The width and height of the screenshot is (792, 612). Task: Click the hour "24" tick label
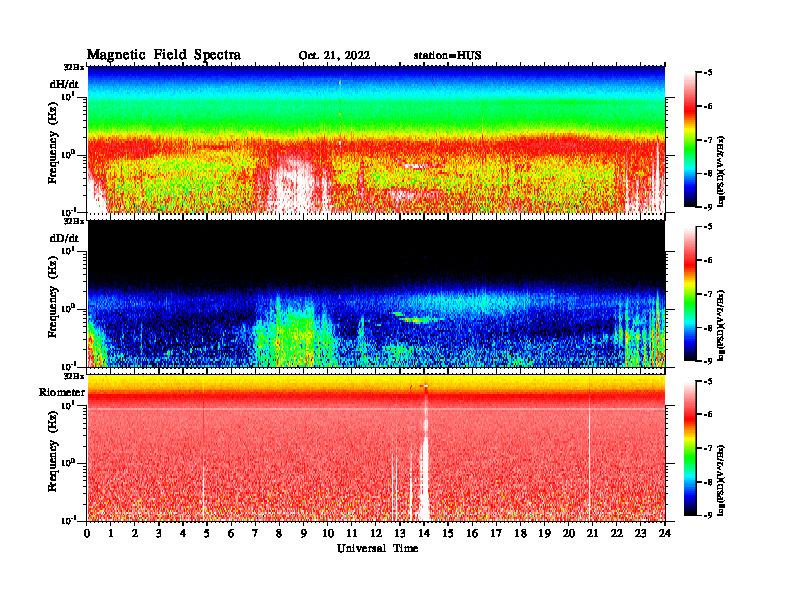coord(665,534)
